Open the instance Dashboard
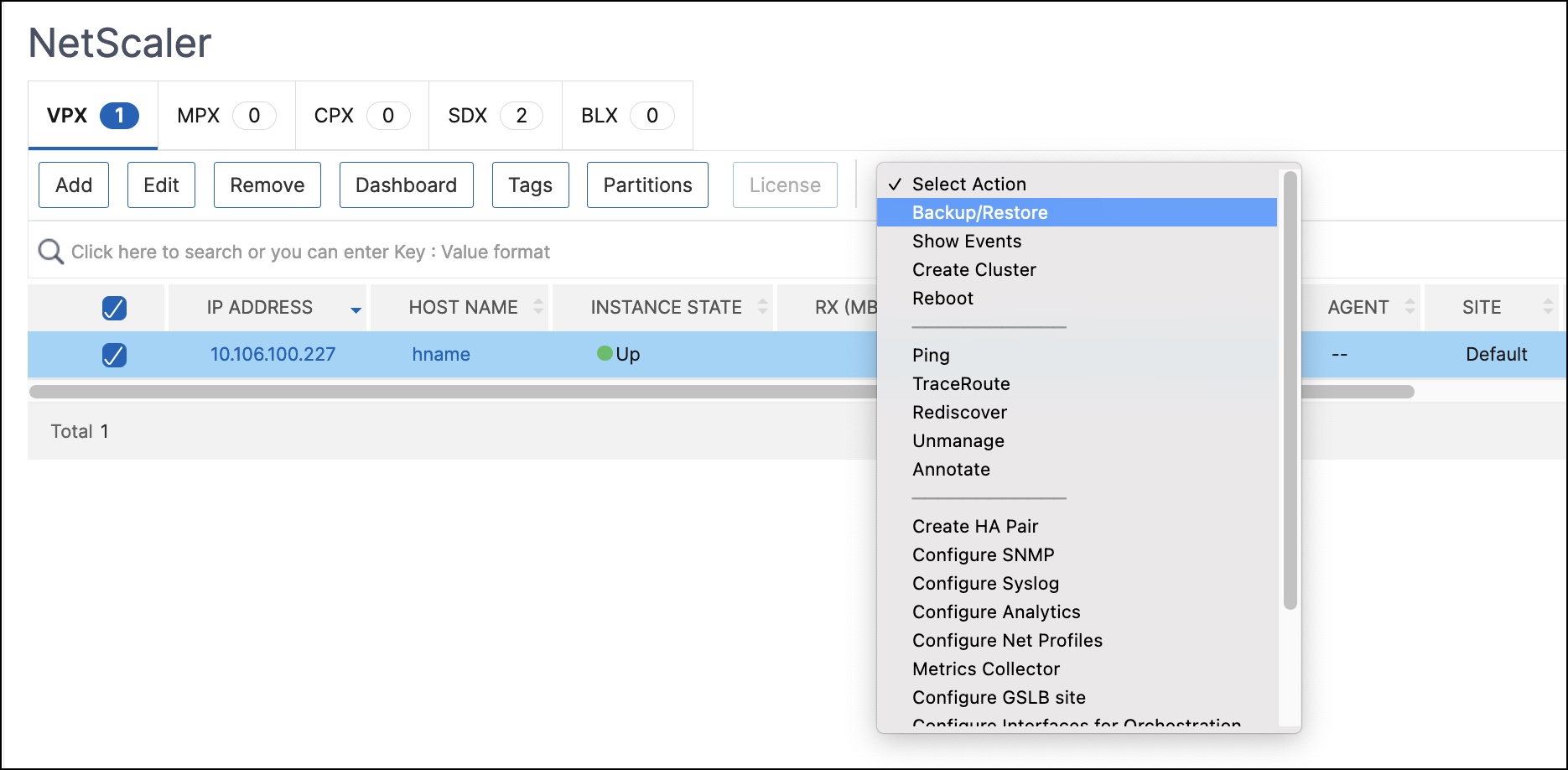 pyautogui.click(x=407, y=185)
